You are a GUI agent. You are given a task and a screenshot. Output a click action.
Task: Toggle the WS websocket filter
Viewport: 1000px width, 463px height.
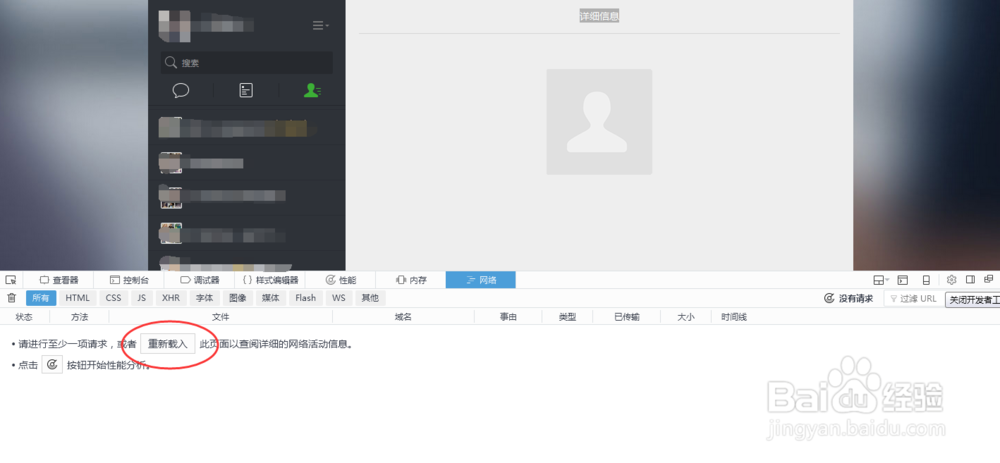[x=339, y=298]
